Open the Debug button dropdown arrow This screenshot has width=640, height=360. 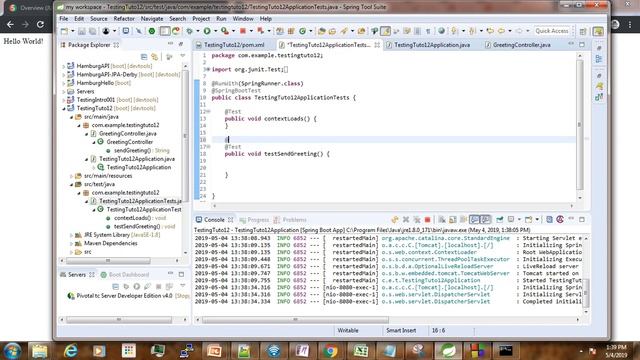pyautogui.click(x=198, y=31)
